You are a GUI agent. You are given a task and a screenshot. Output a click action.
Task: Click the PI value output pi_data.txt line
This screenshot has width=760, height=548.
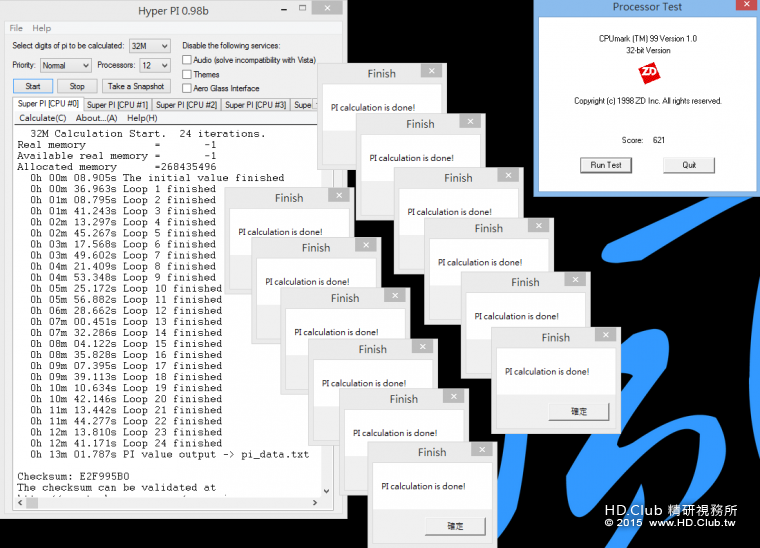170,454
